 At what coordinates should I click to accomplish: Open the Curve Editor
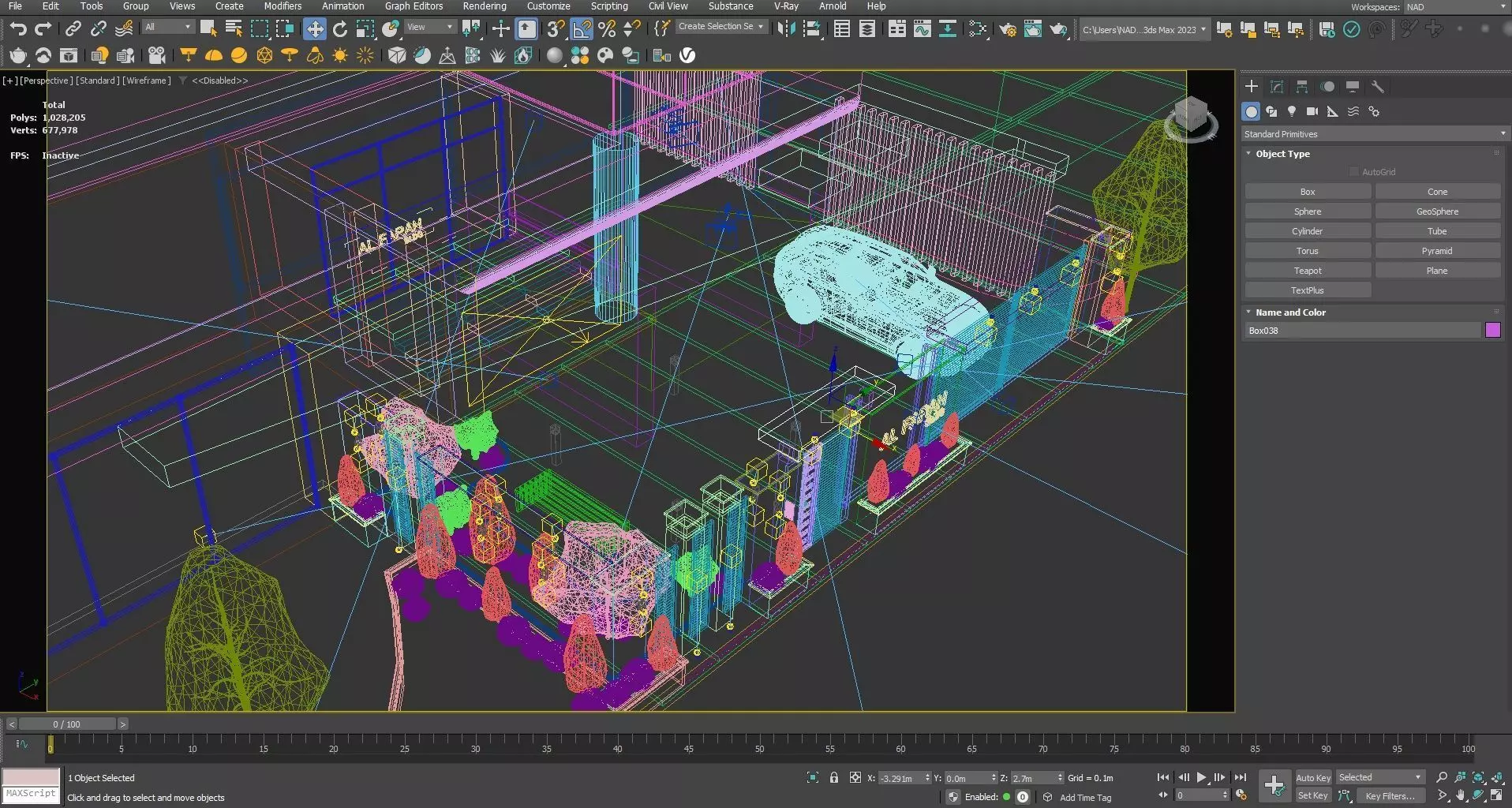tap(922, 29)
